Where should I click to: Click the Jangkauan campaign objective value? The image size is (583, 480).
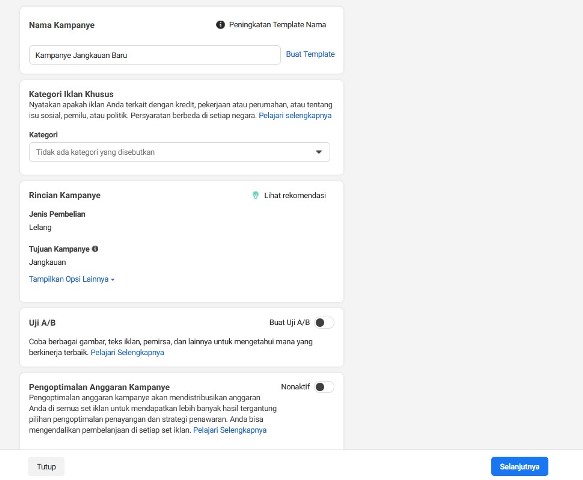click(48, 262)
